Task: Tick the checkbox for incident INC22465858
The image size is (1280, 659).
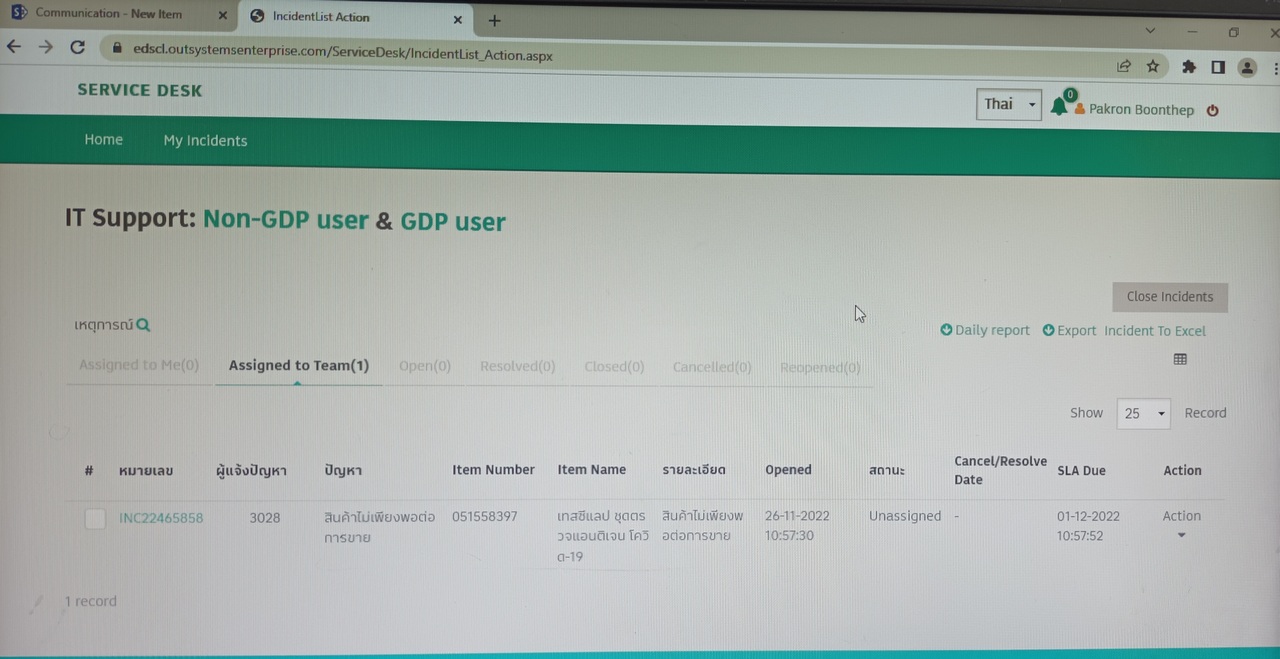Action: pos(95,519)
